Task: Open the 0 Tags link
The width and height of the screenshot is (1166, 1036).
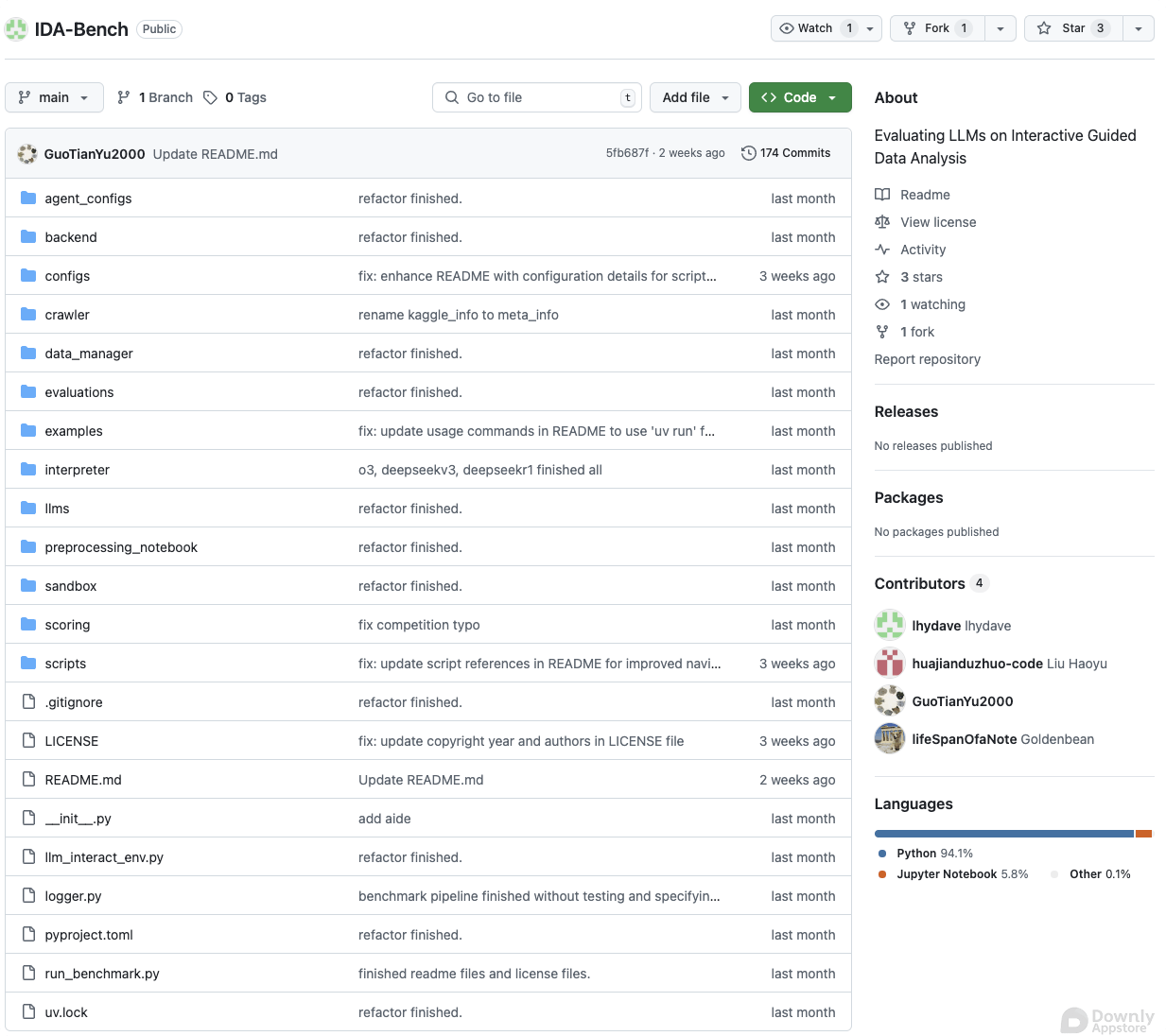Action: click(x=235, y=97)
